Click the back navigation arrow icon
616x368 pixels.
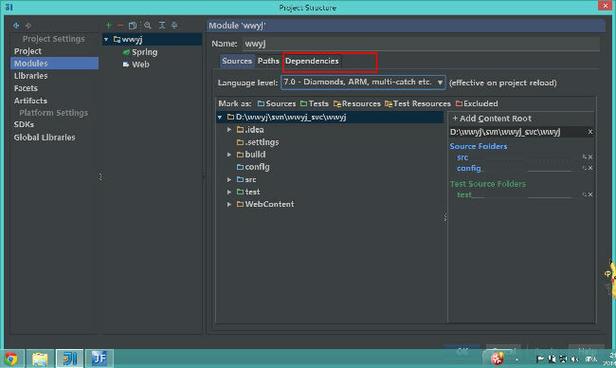16,26
